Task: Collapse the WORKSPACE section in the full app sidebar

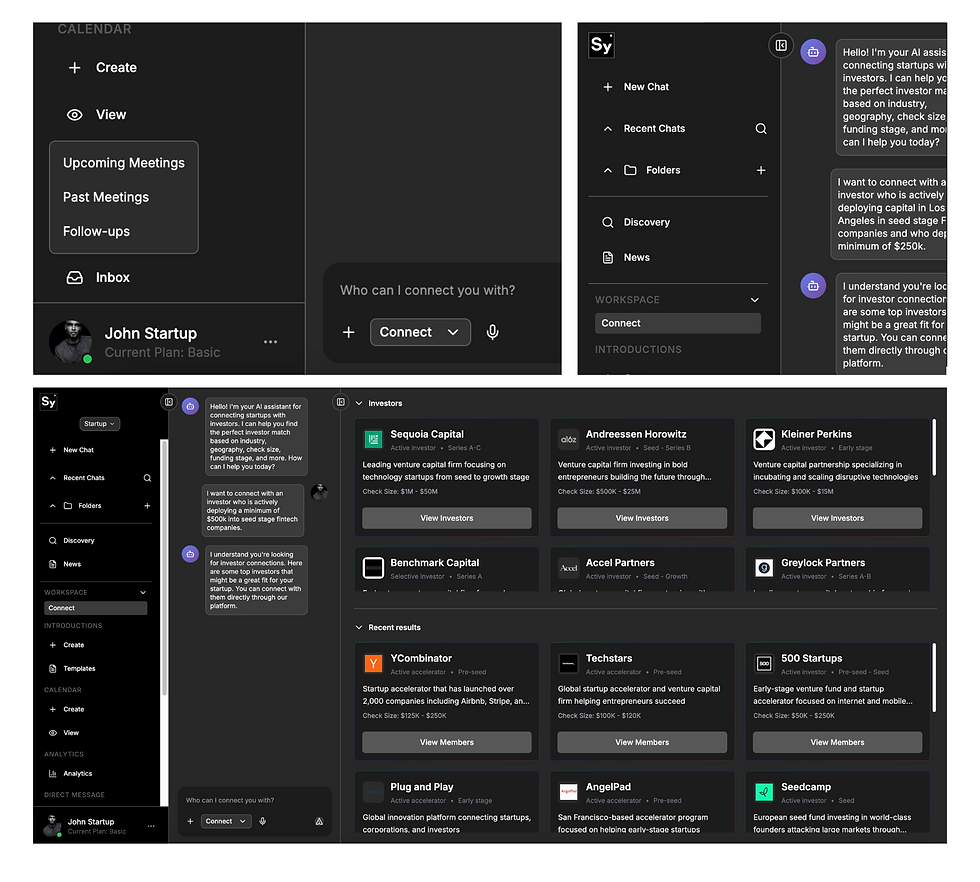Action: pyautogui.click(x=143, y=593)
